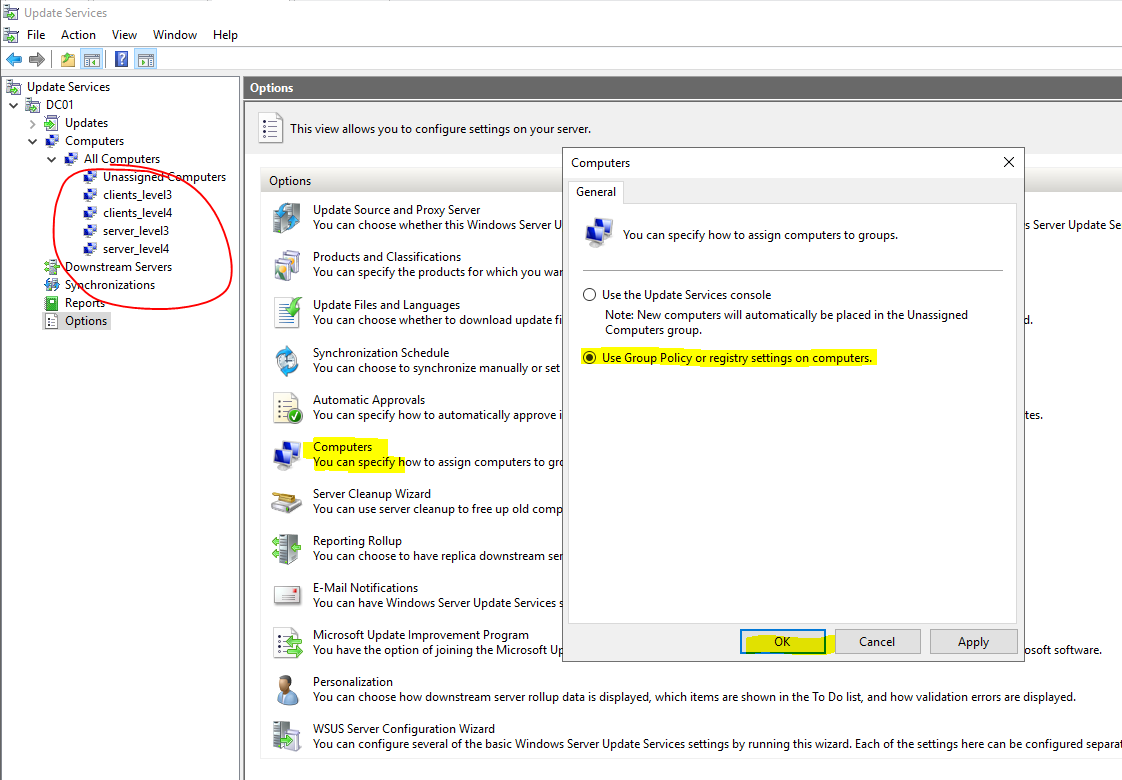This screenshot has height=780, width=1122.
Task: Select Use Group Policy or registry settings radio
Action: point(590,358)
